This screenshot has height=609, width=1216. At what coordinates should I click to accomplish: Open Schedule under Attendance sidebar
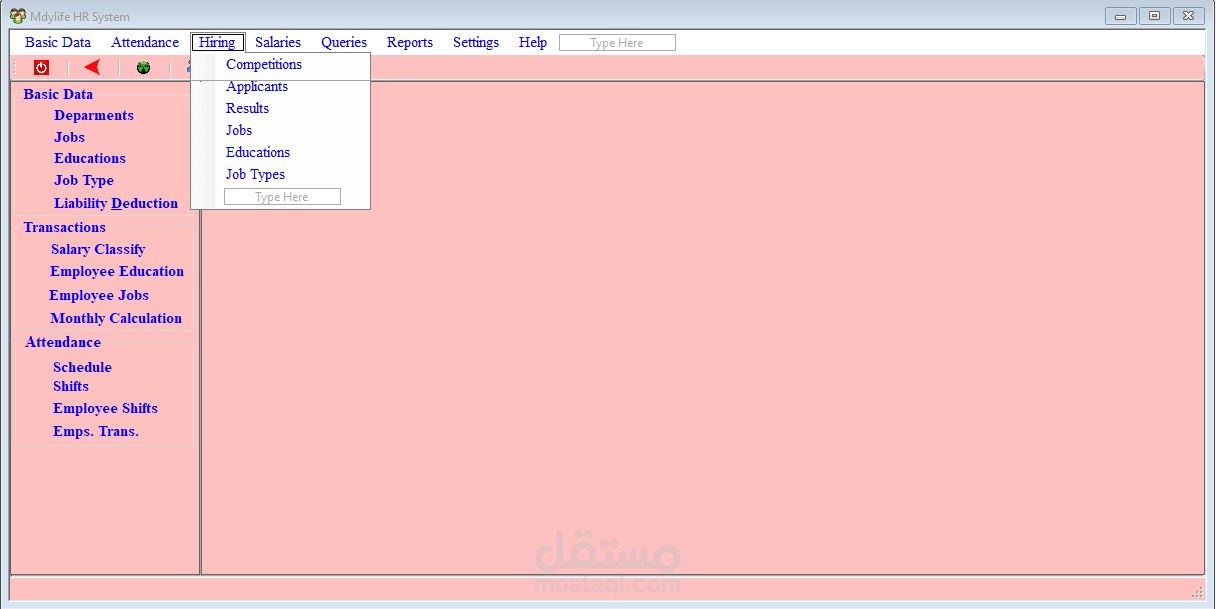(82, 367)
